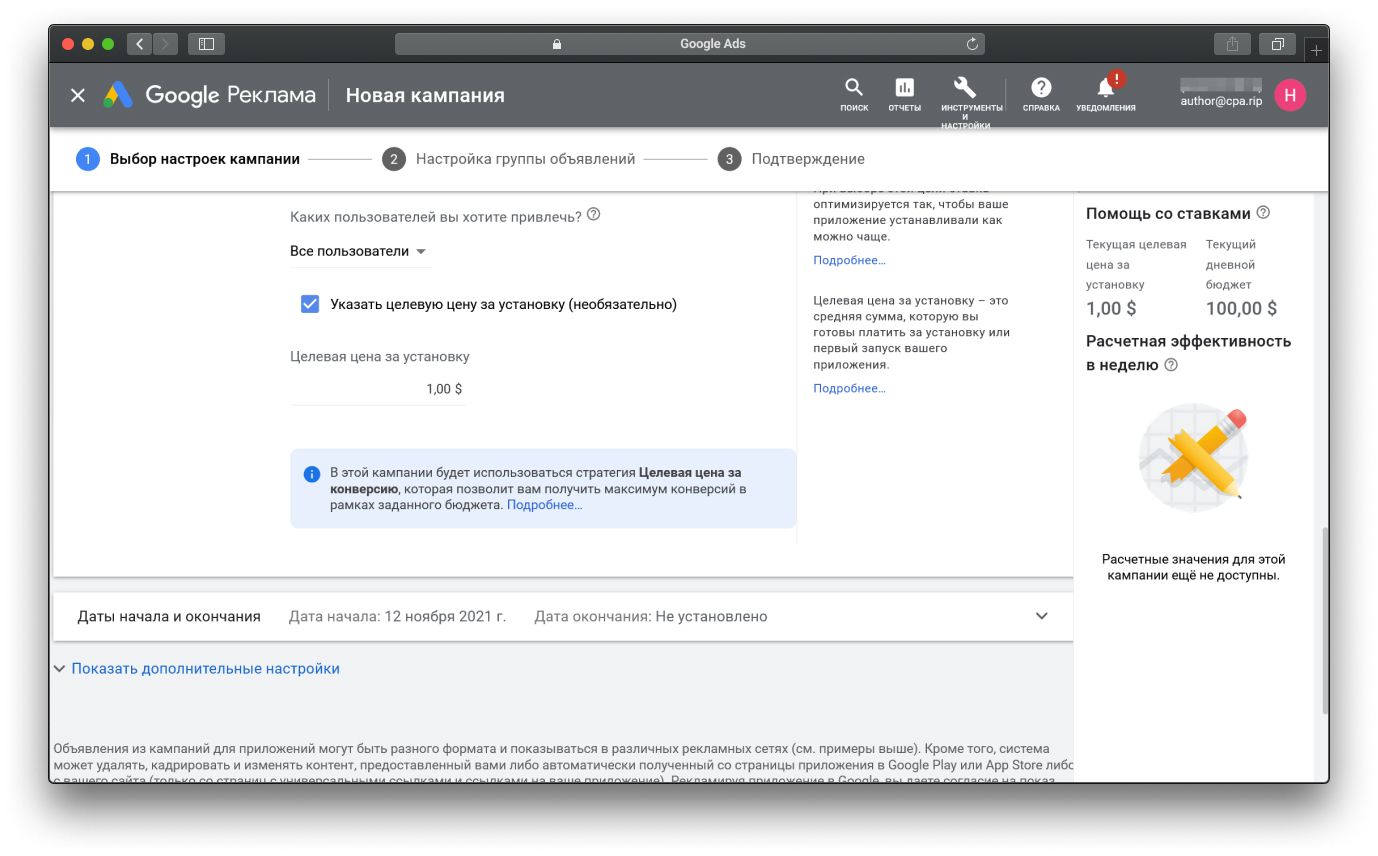
Task: Click the author@cpa.rip account email
Action: tap(1221, 100)
